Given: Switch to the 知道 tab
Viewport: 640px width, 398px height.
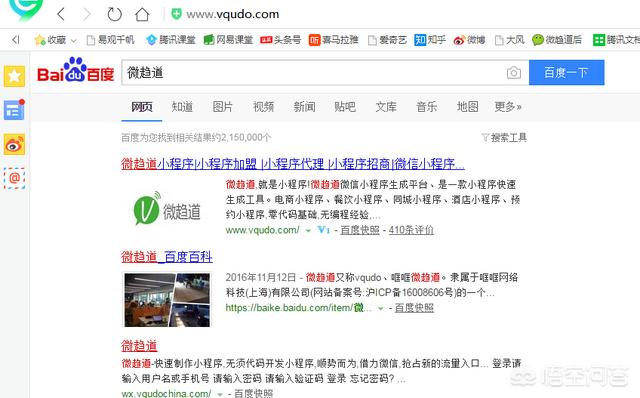Looking at the screenshot, I should click(182, 107).
